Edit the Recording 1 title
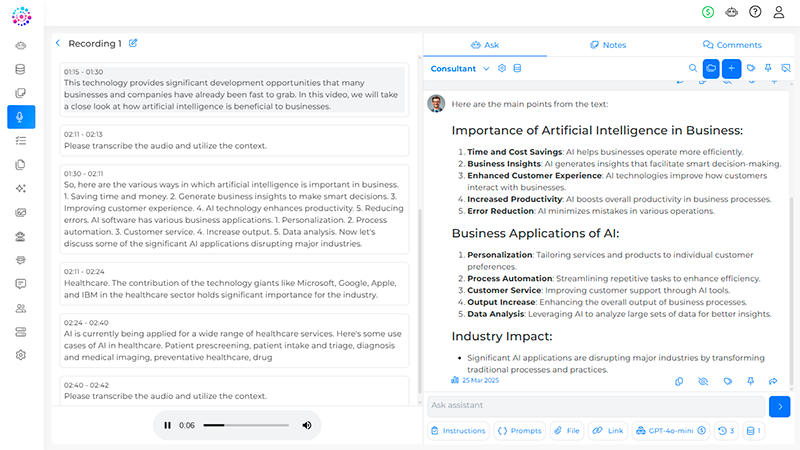The height and width of the screenshot is (450, 800). point(133,43)
